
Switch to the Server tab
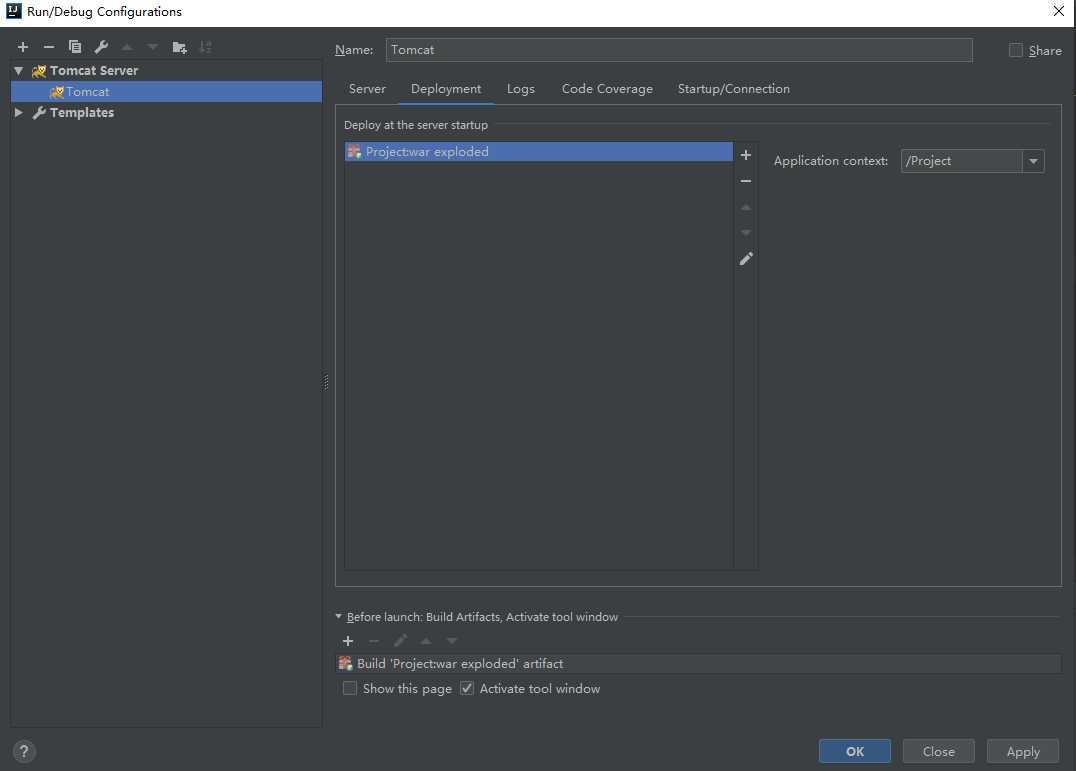(367, 89)
